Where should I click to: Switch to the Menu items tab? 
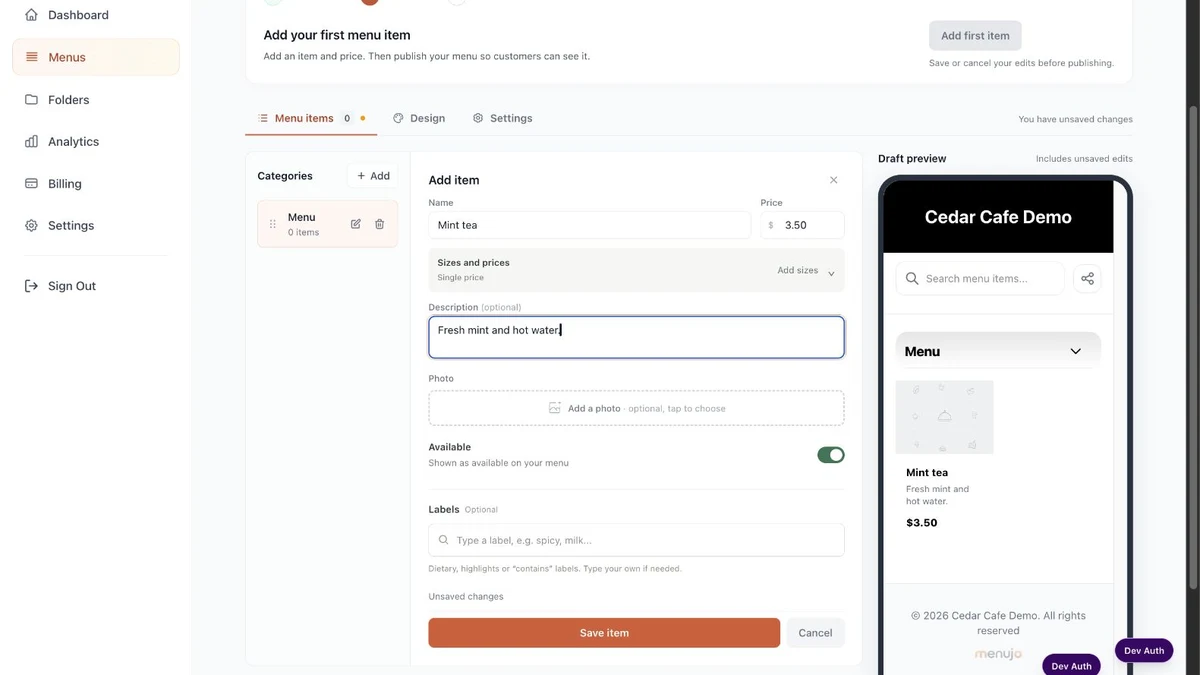click(311, 118)
